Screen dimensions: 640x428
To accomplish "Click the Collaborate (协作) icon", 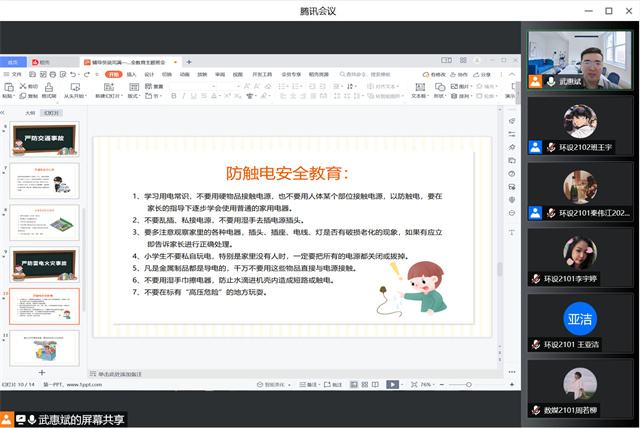I will [459, 74].
